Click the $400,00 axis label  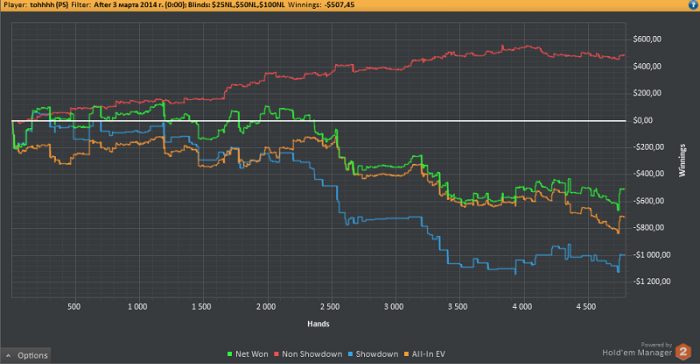[x=647, y=66]
